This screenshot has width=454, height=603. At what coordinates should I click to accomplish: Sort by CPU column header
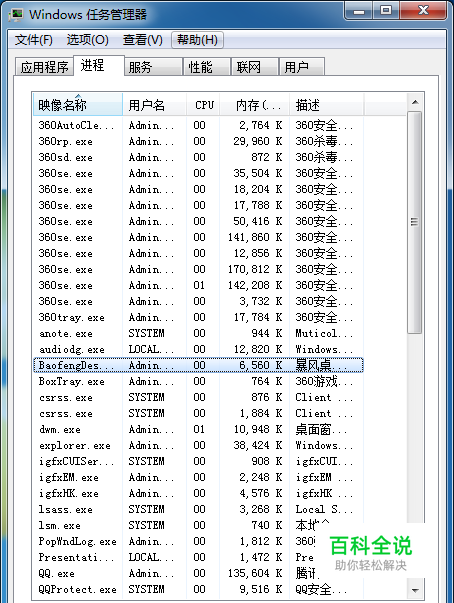pos(203,105)
